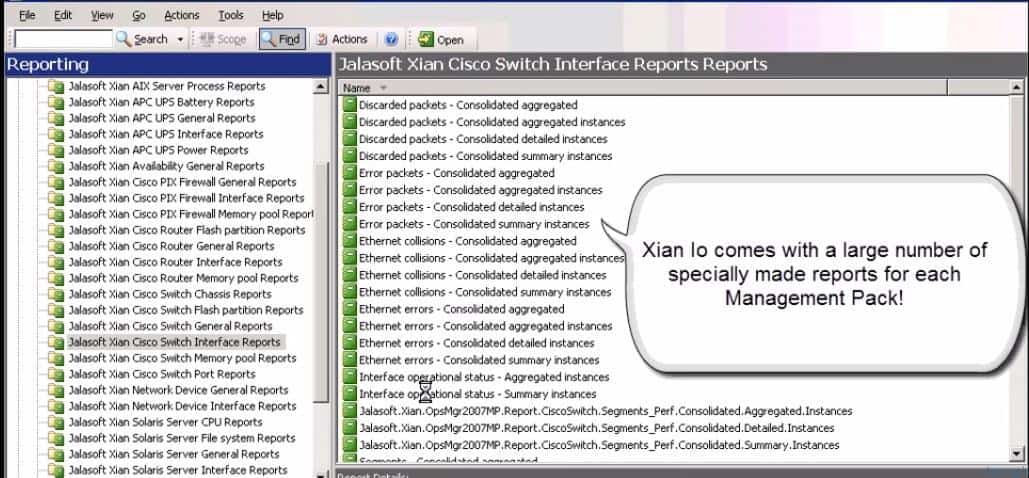Click the Search toolbar button
This screenshot has width=1029, height=478.
[x=142, y=39]
